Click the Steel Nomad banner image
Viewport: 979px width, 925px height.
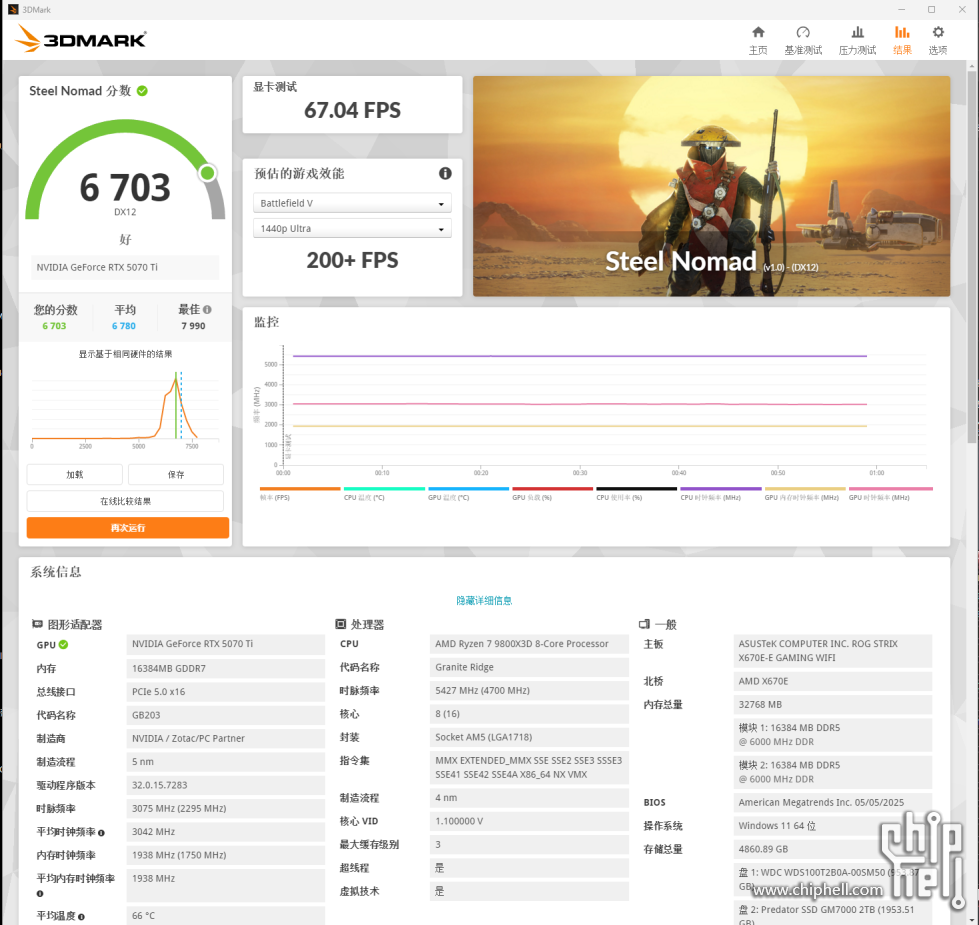coord(711,186)
